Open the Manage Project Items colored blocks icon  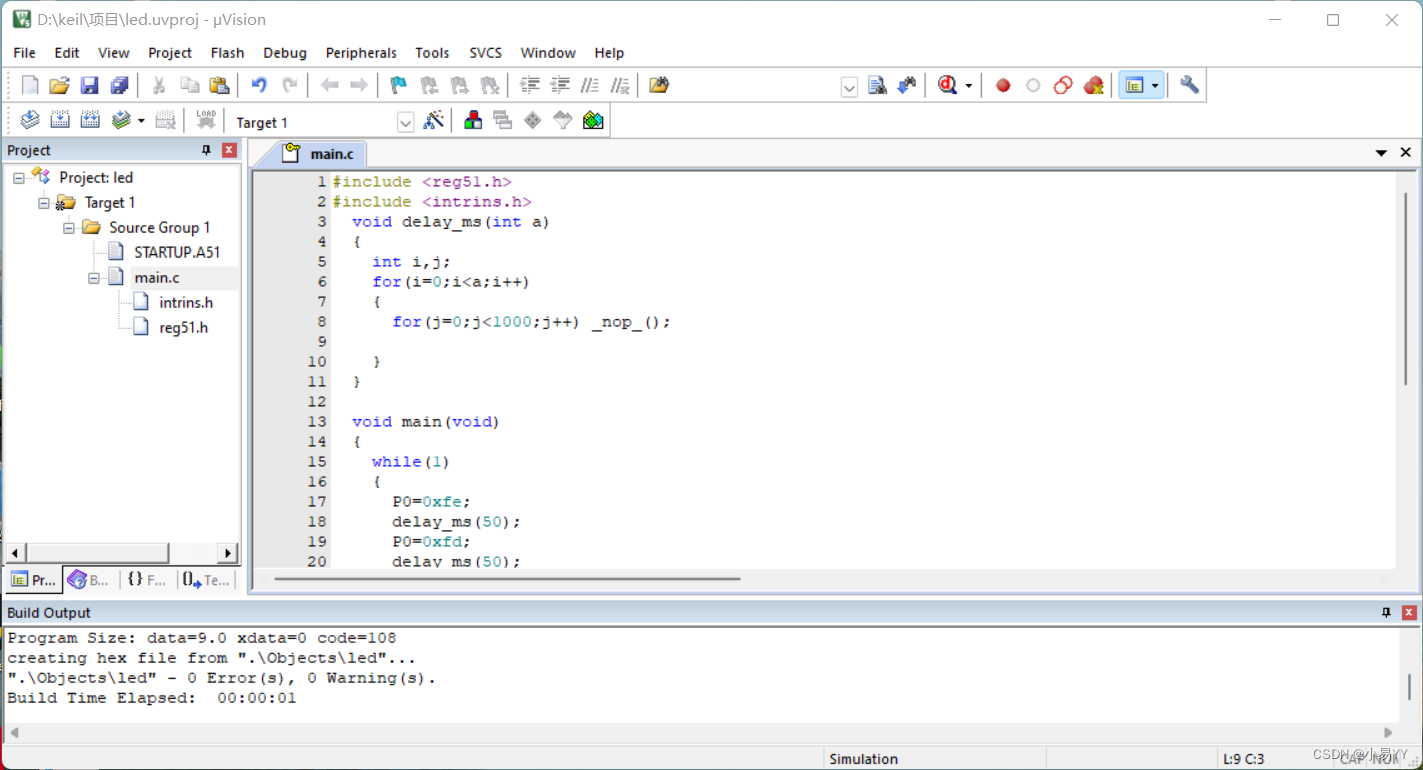(x=473, y=121)
